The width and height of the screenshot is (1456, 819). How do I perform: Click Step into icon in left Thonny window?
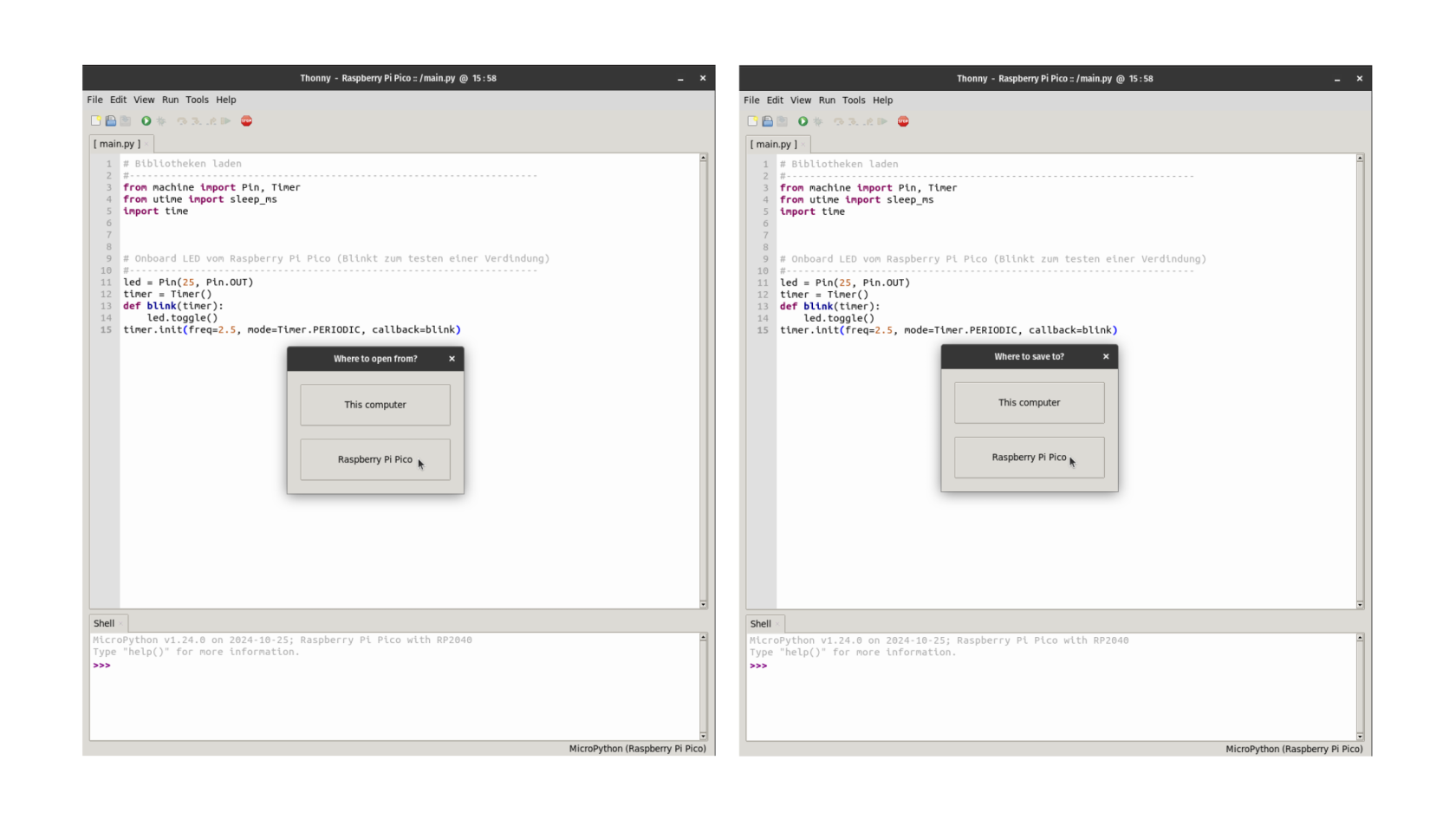pyautogui.click(x=197, y=121)
